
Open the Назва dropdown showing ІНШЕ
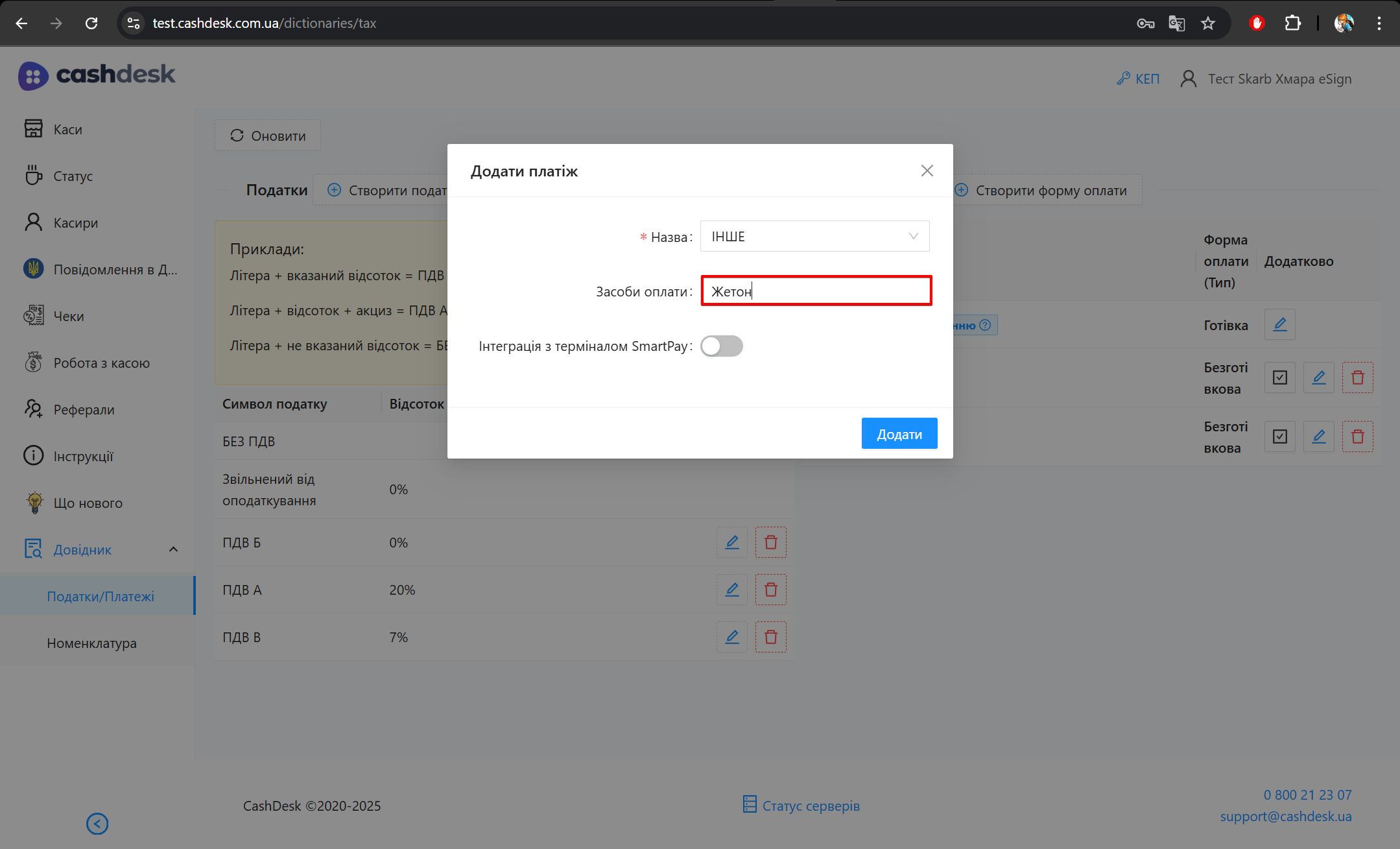814,236
